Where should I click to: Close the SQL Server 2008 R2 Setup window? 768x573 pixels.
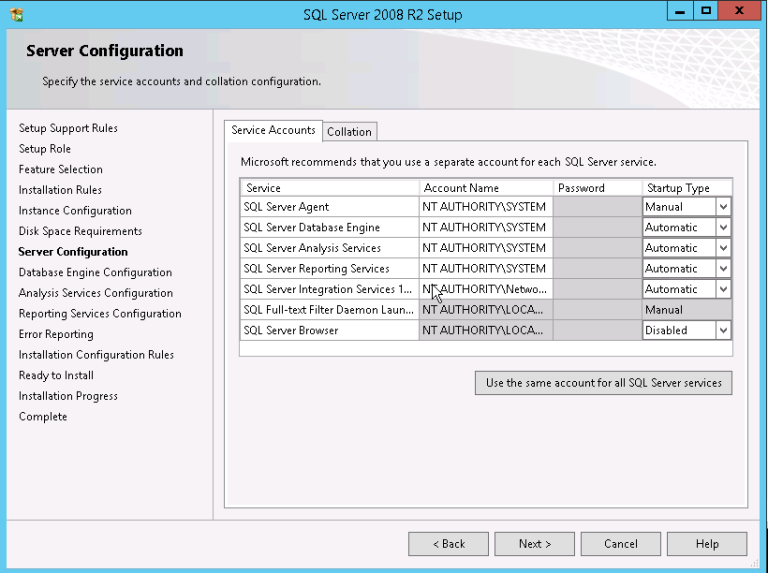click(740, 11)
